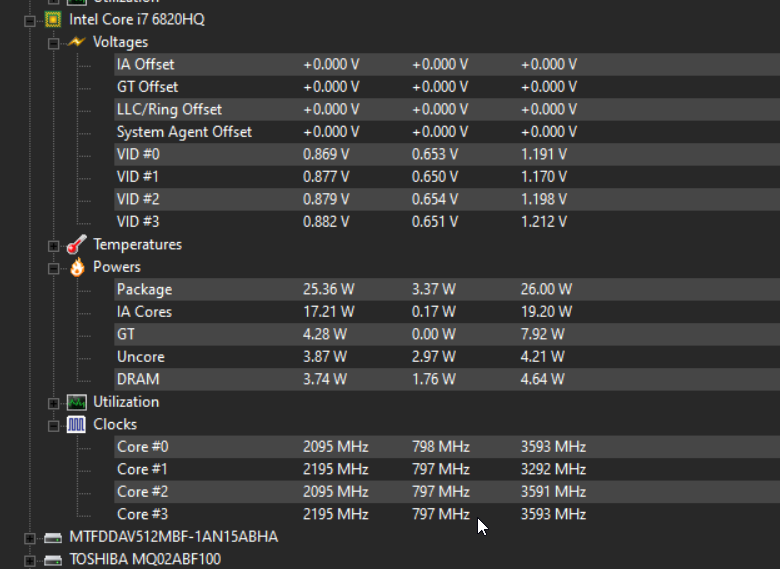
Task: Click the Intel Core i7 processor chip icon
Action: click(x=53, y=19)
